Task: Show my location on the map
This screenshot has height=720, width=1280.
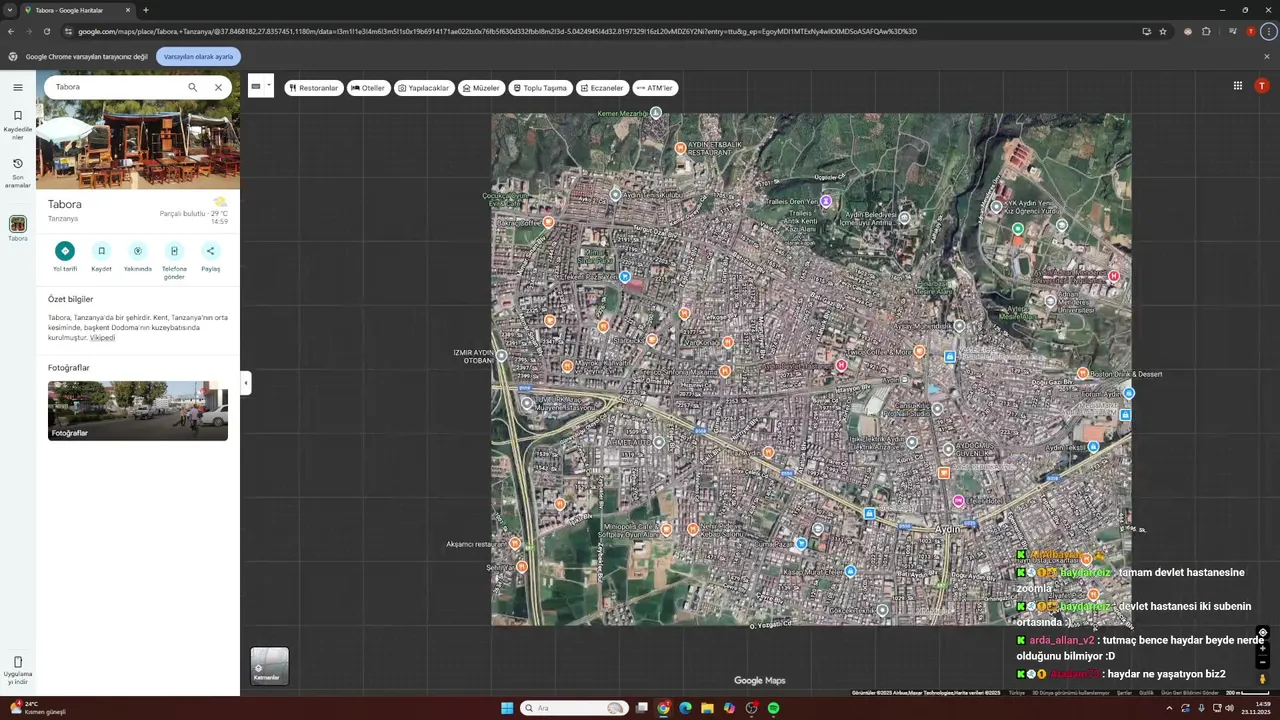Action: coord(1263,632)
